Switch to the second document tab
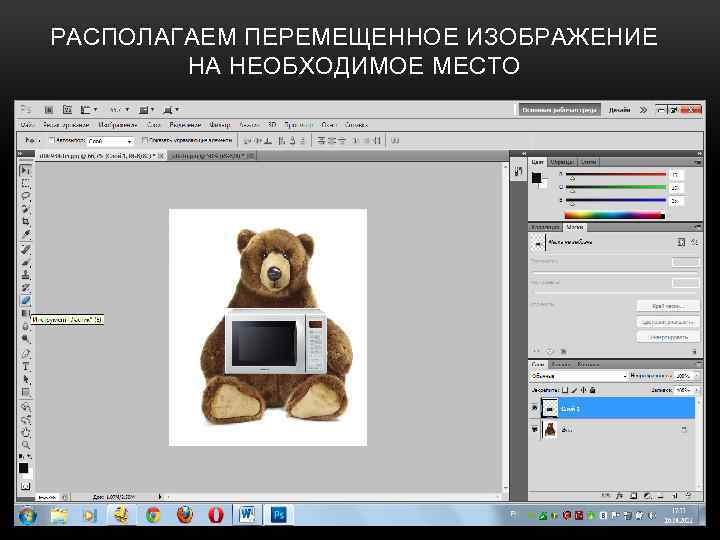 pyautogui.click(x=212, y=156)
